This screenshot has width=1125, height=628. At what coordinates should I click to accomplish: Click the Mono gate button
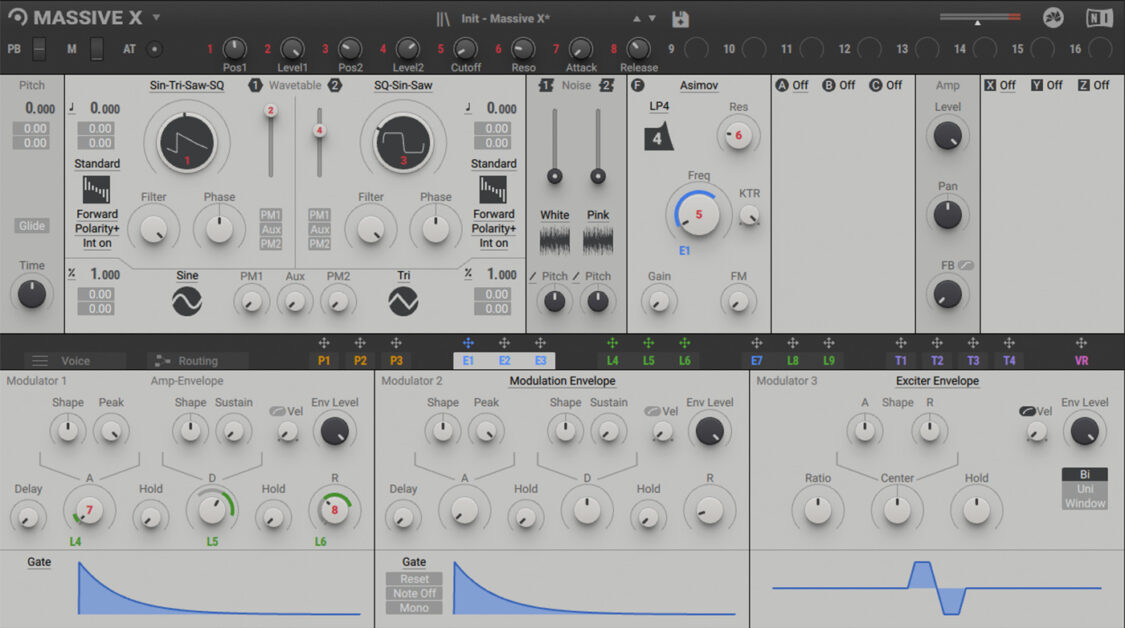(x=413, y=607)
